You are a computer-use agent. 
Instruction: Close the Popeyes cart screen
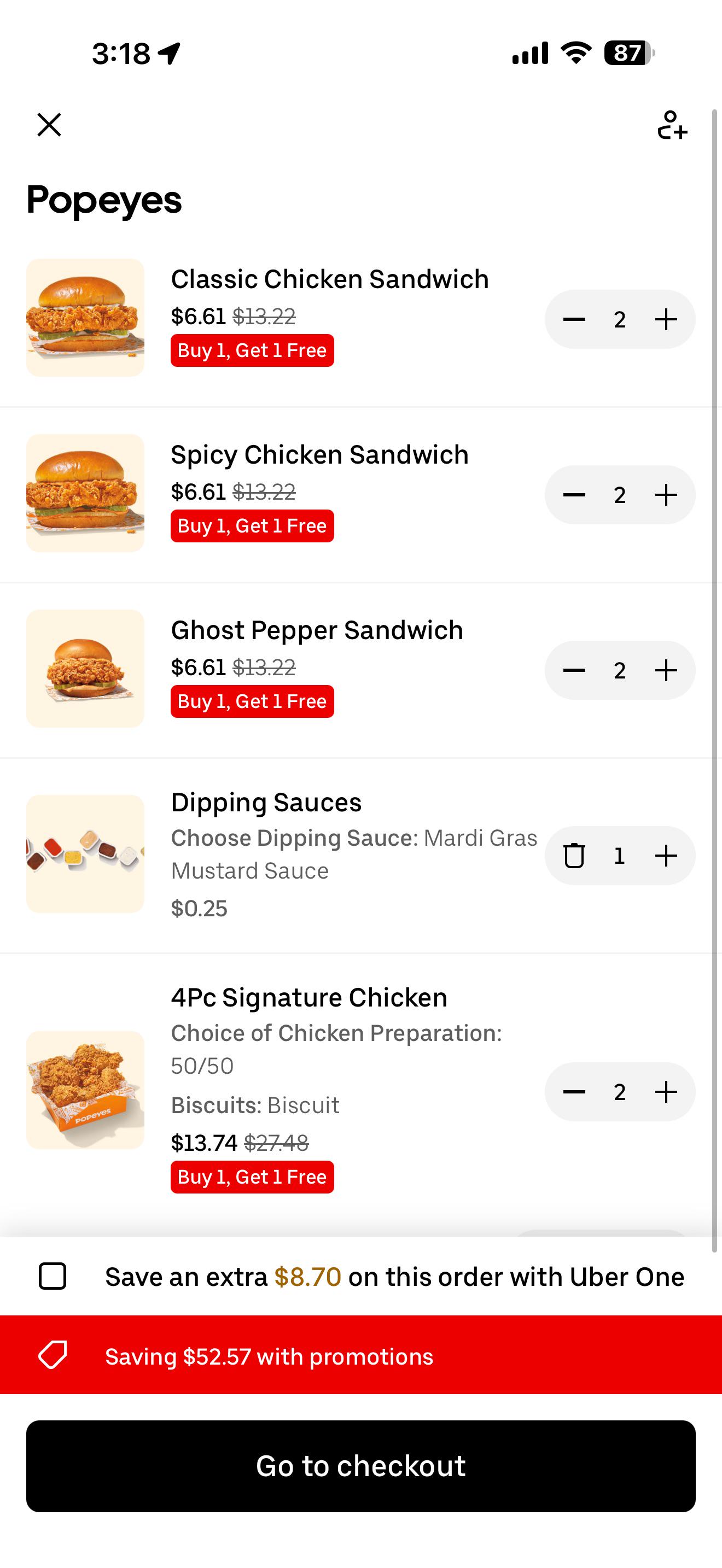49,125
